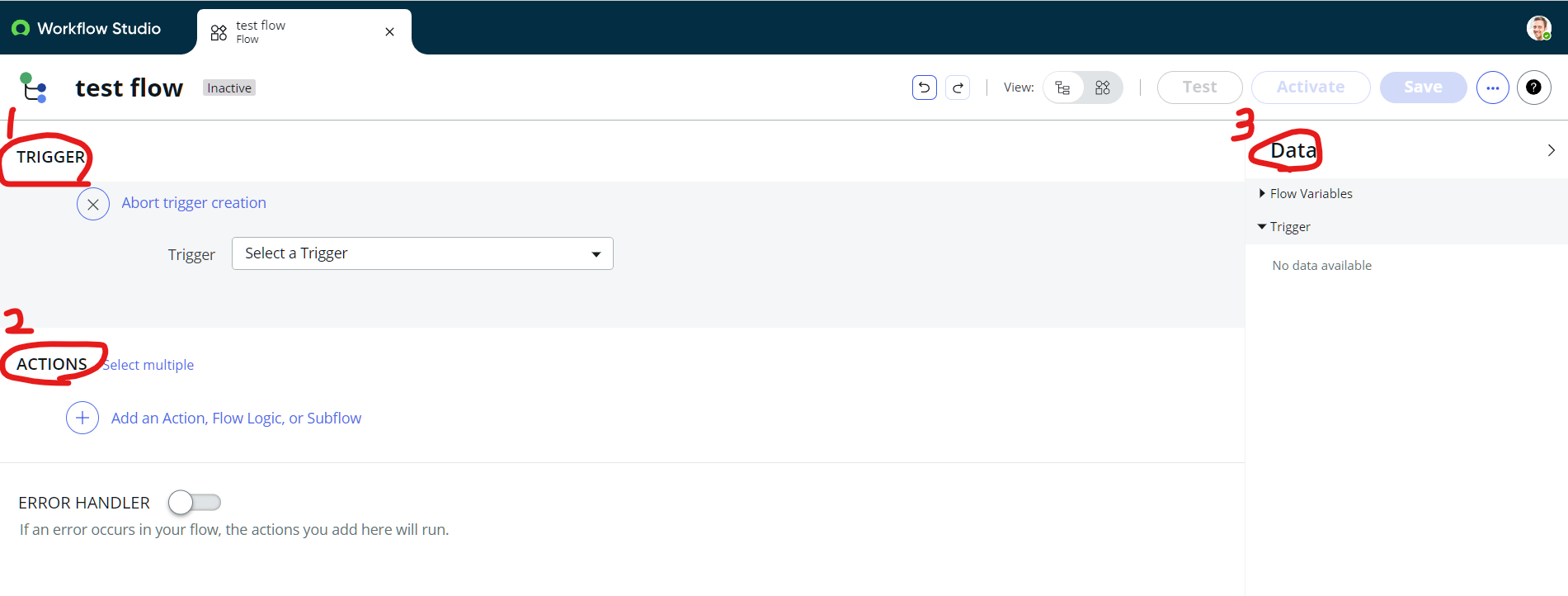The height and width of the screenshot is (596, 1568).
Task: Open the Select a Trigger dropdown
Action: pyautogui.click(x=422, y=253)
